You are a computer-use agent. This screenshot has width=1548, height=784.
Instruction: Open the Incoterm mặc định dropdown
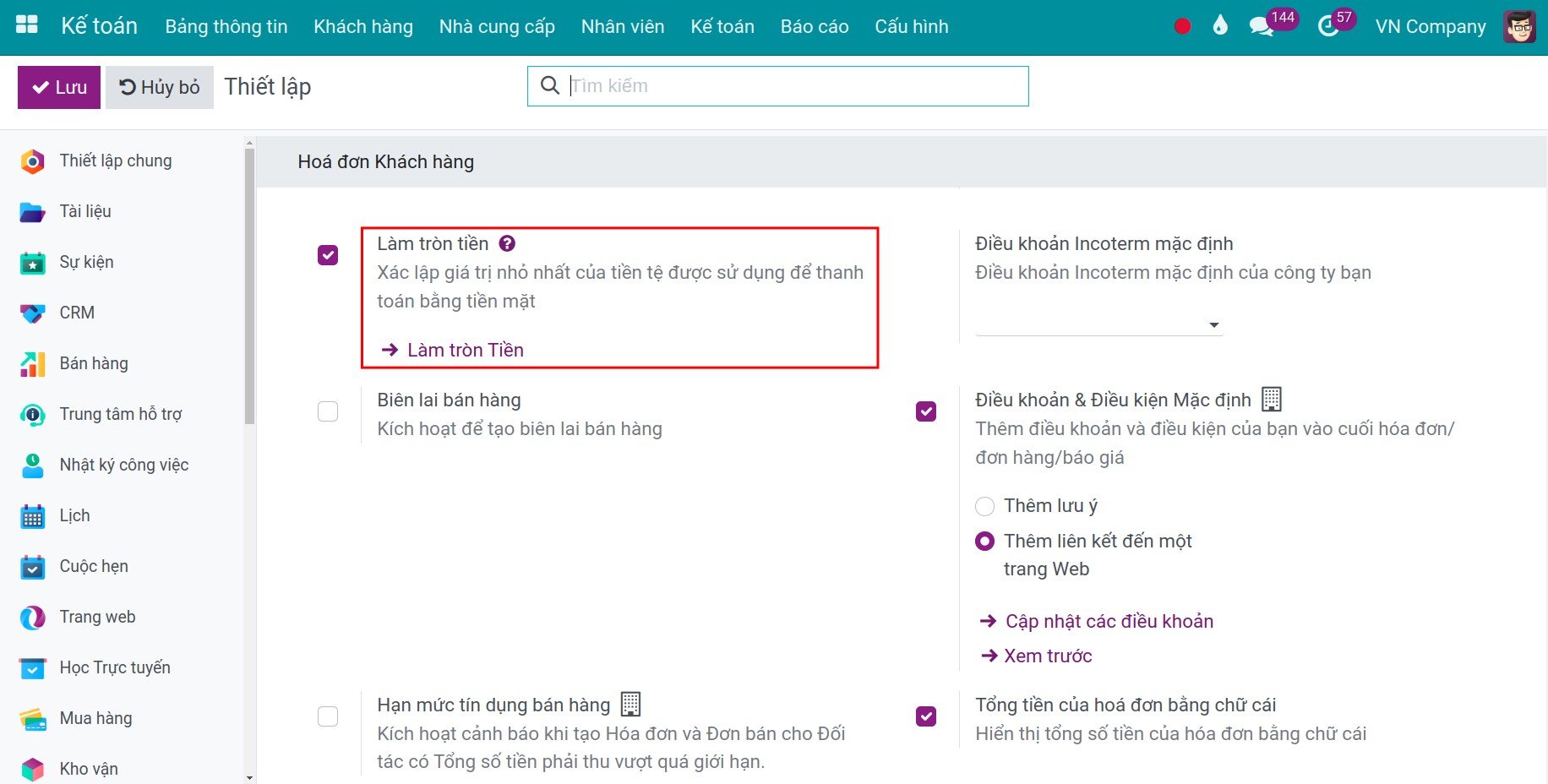coord(1098,324)
